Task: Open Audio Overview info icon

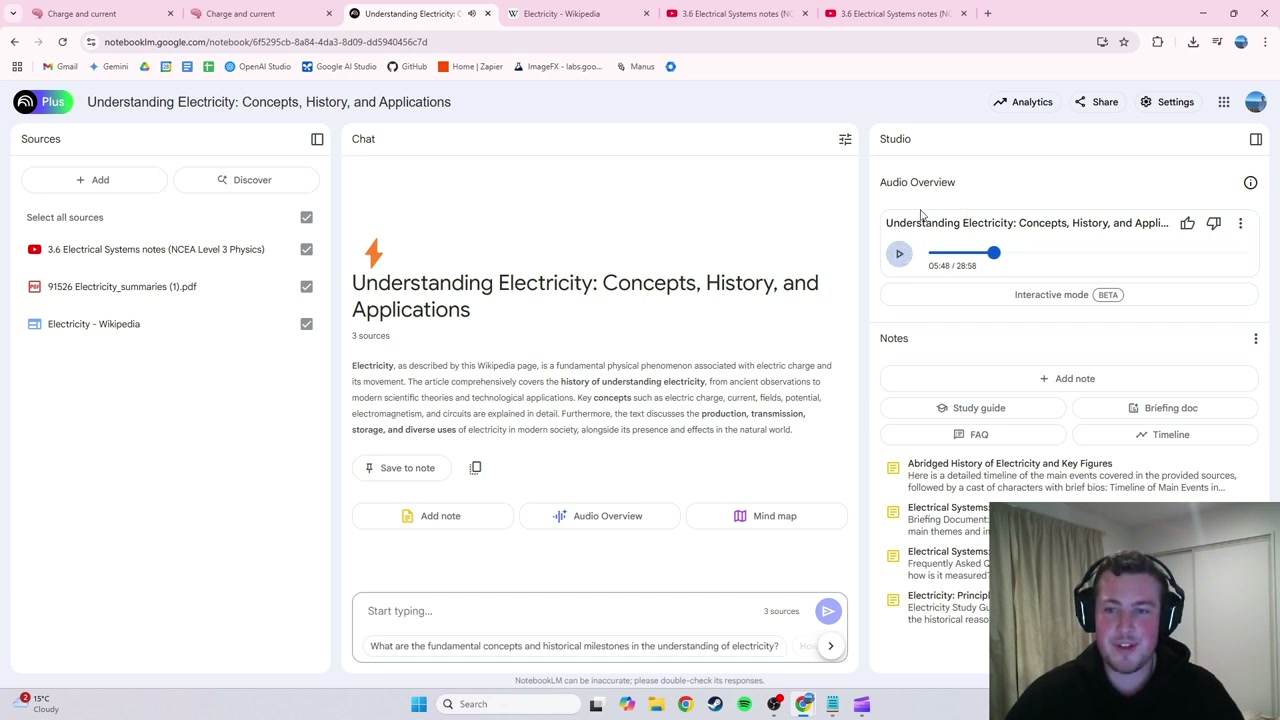Action: 1250,183
